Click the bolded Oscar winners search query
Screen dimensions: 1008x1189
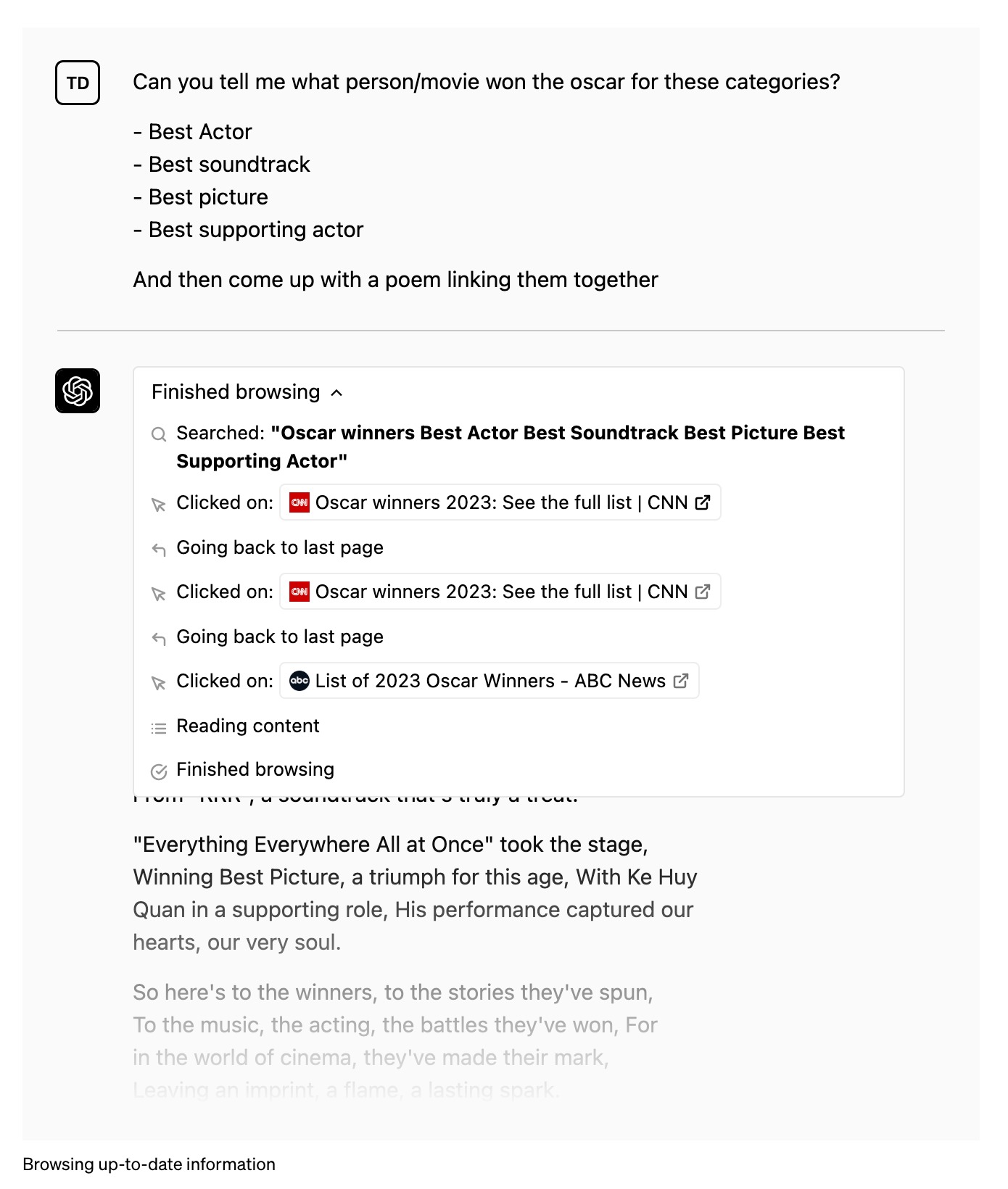point(511,447)
